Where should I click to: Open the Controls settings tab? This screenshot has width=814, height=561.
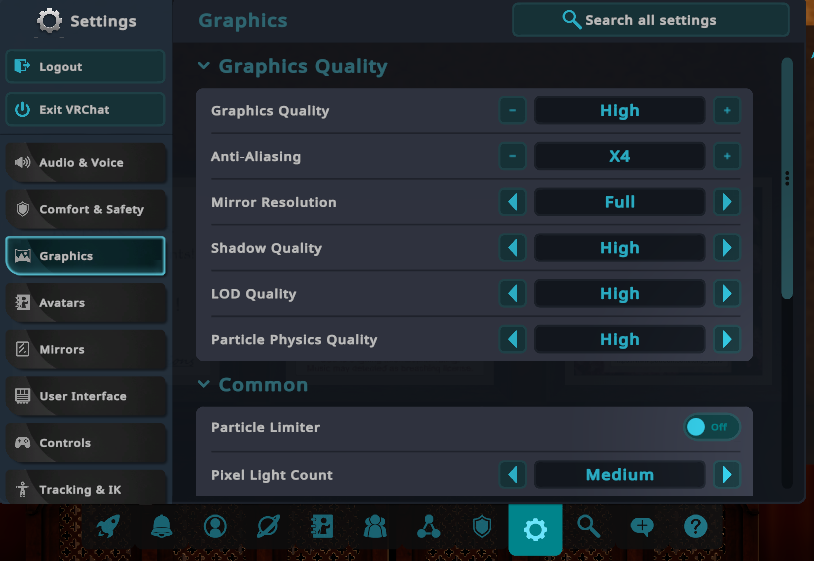[86, 443]
